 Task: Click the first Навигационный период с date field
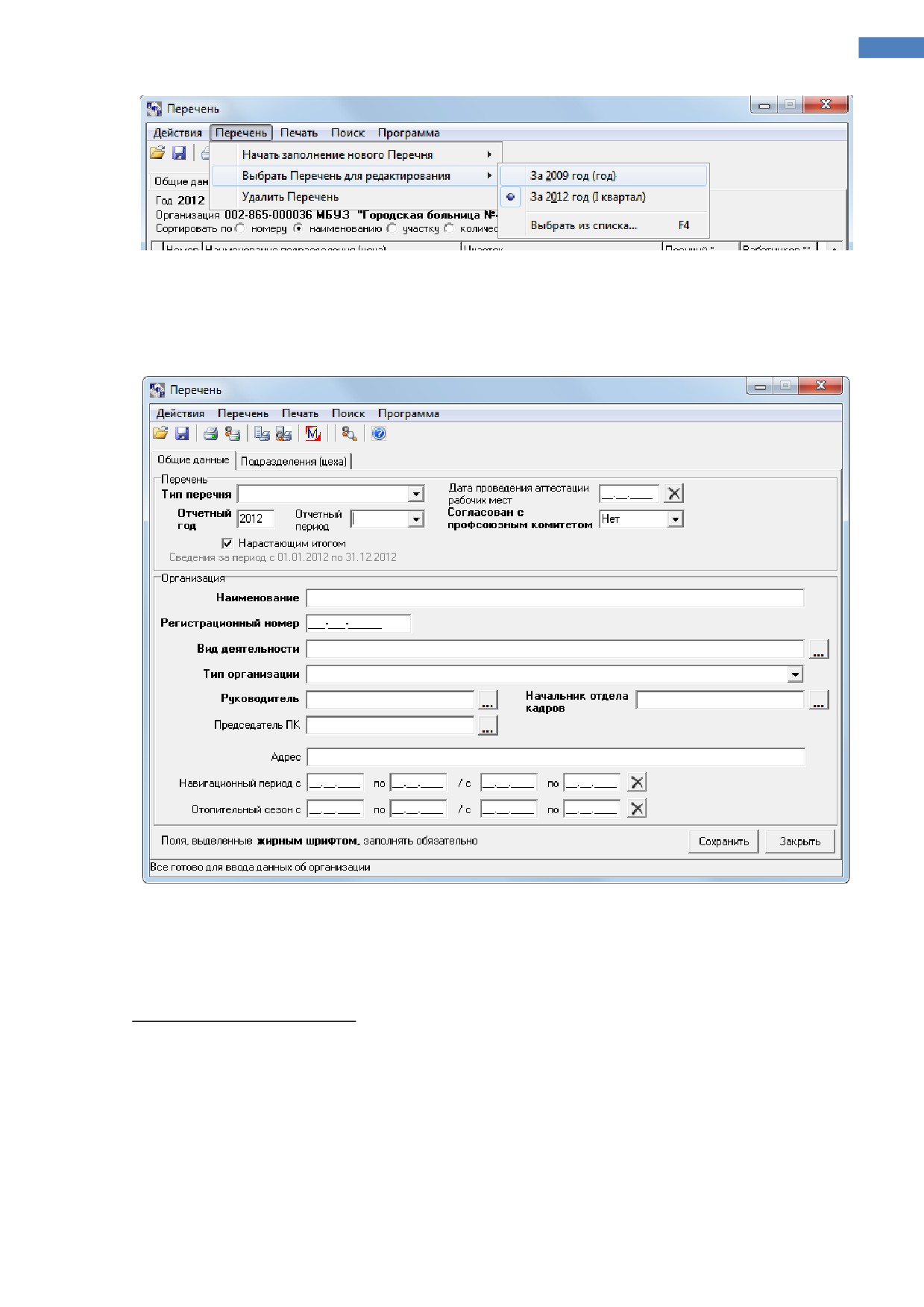(x=336, y=783)
